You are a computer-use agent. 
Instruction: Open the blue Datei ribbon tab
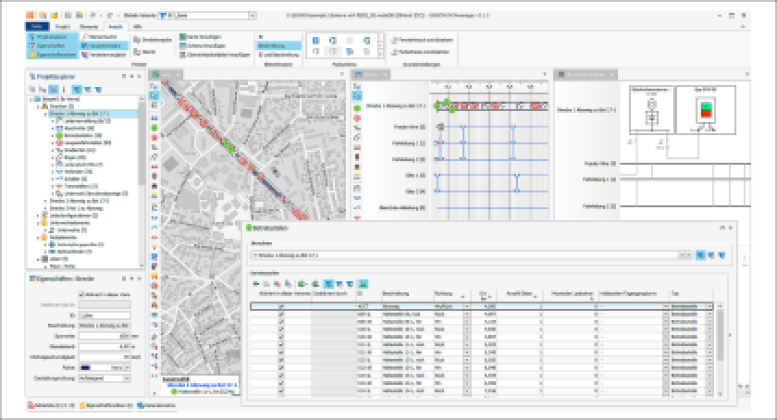(x=37, y=26)
